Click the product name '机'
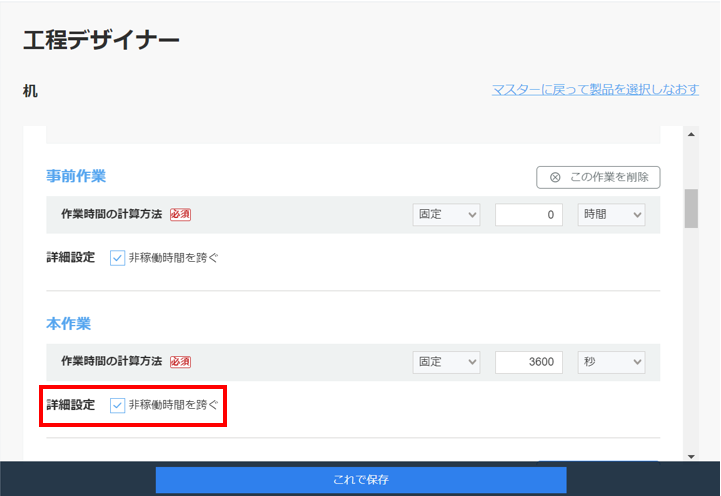 pos(30,91)
